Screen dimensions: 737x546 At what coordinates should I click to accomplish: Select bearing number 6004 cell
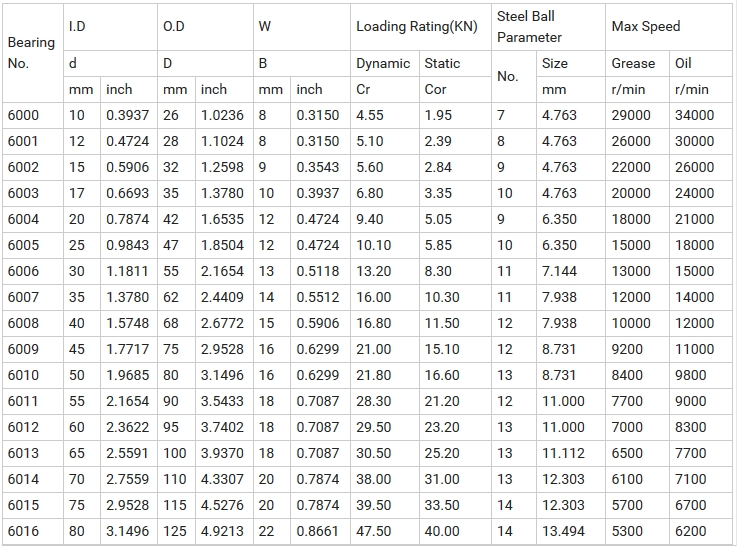click(x=33, y=219)
